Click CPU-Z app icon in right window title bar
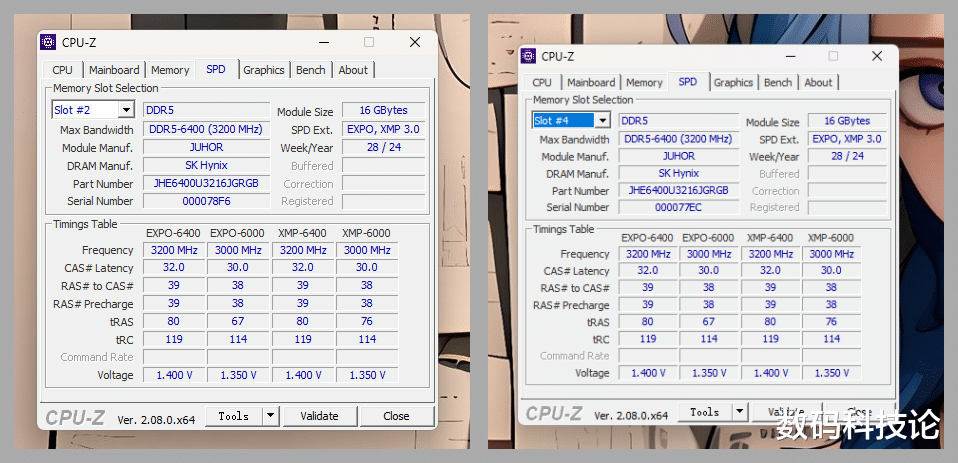This screenshot has width=958, height=463. click(528, 56)
